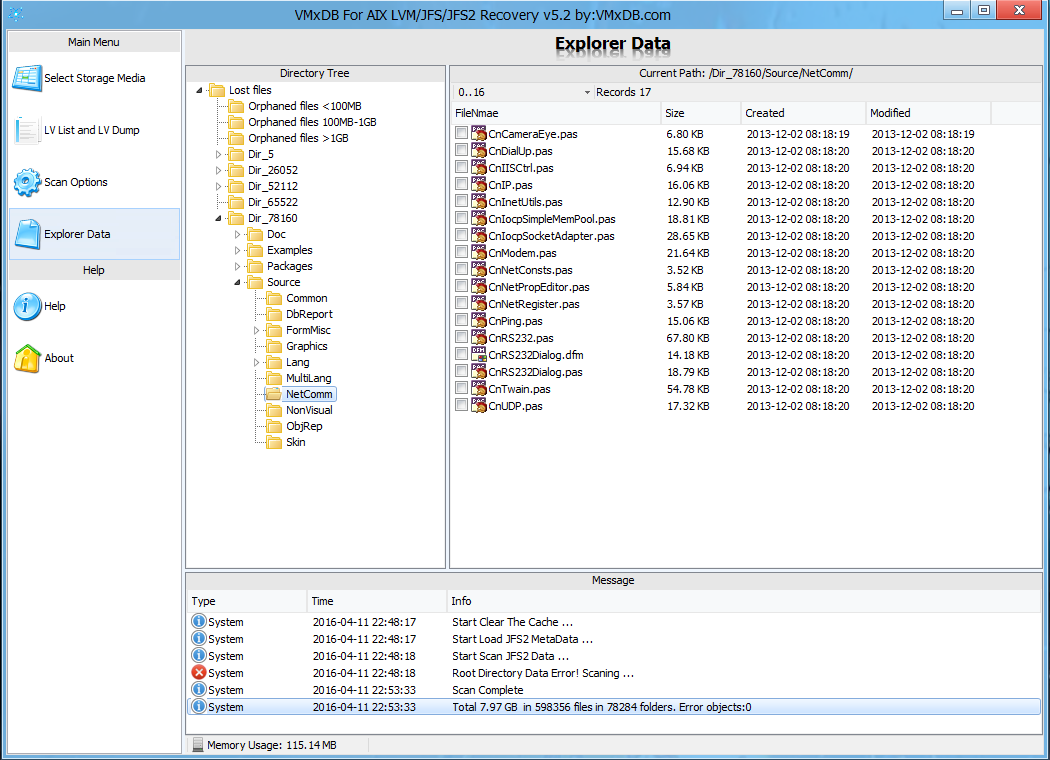Collapse the Source folder node

(237, 283)
